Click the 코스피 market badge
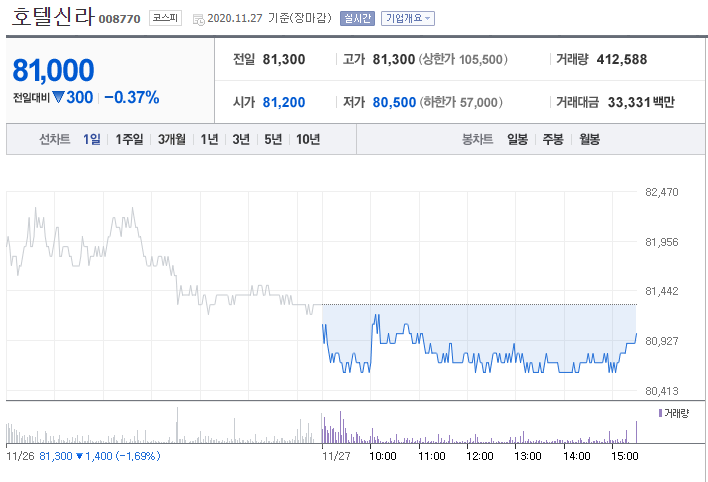Viewport: 708px width, 482px height. pos(165,18)
